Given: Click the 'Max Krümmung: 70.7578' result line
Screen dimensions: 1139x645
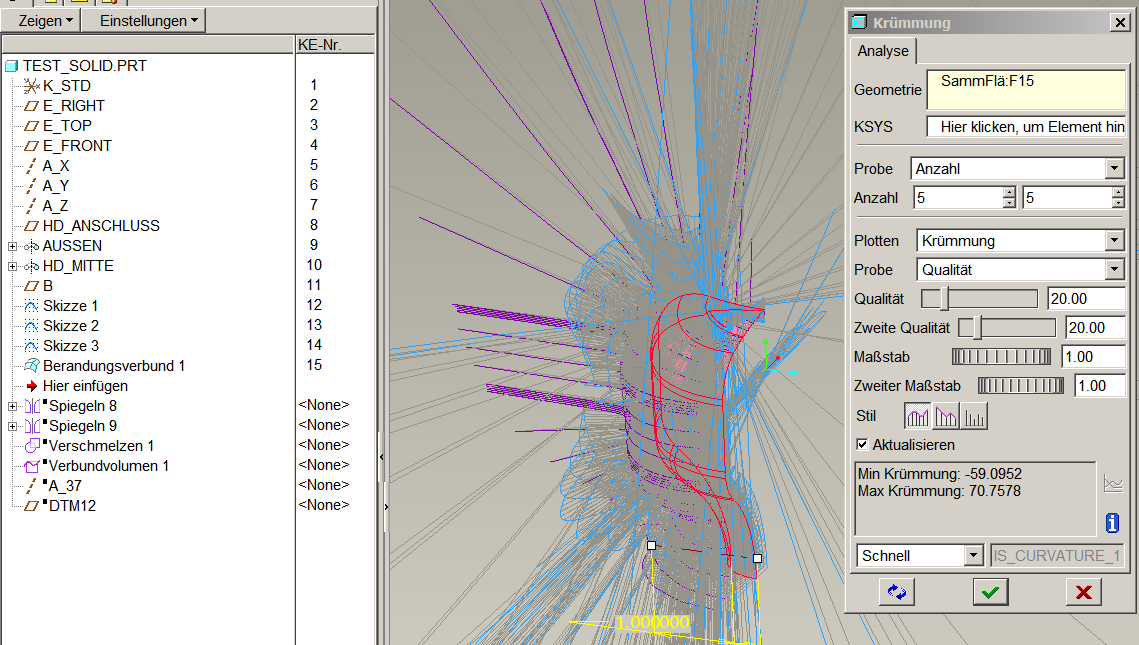Looking at the screenshot, I should pyautogui.click(x=939, y=491).
